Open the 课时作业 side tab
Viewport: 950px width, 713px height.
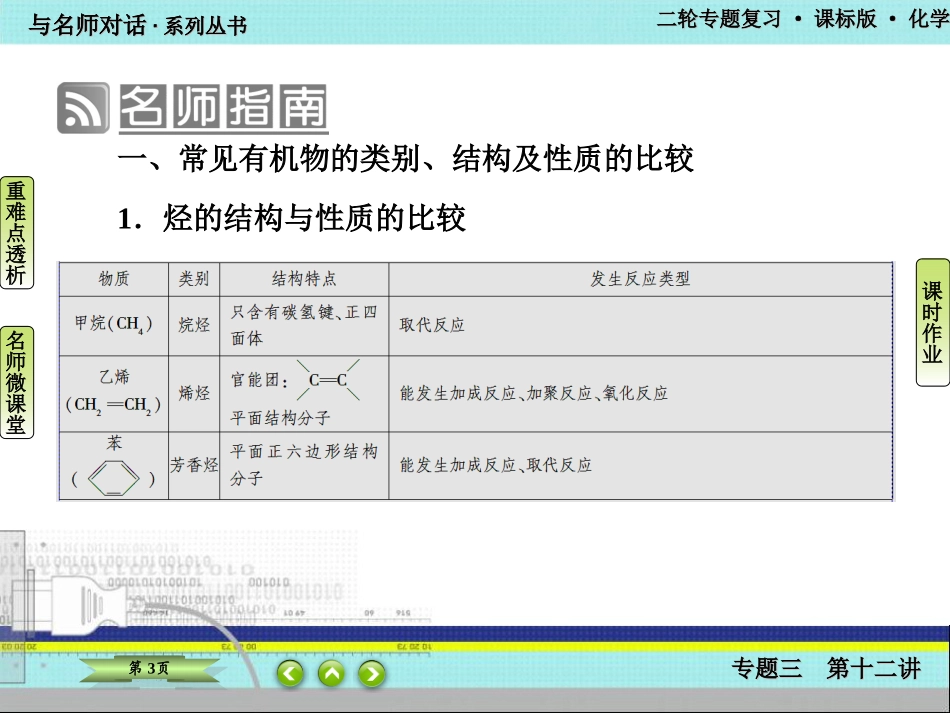point(932,322)
